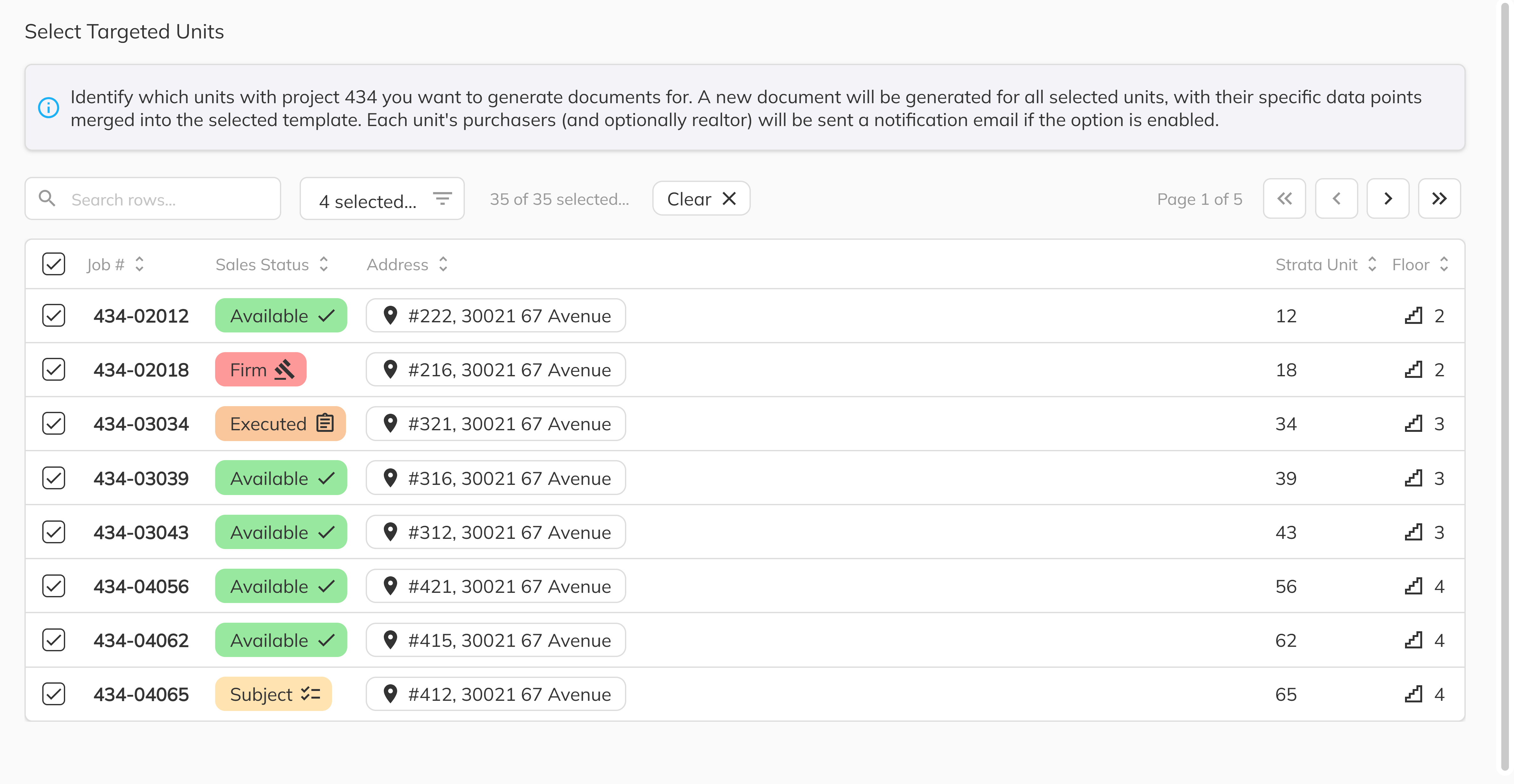Image resolution: width=1514 pixels, height=784 pixels.
Task: Clear the current selection
Action: coord(700,198)
